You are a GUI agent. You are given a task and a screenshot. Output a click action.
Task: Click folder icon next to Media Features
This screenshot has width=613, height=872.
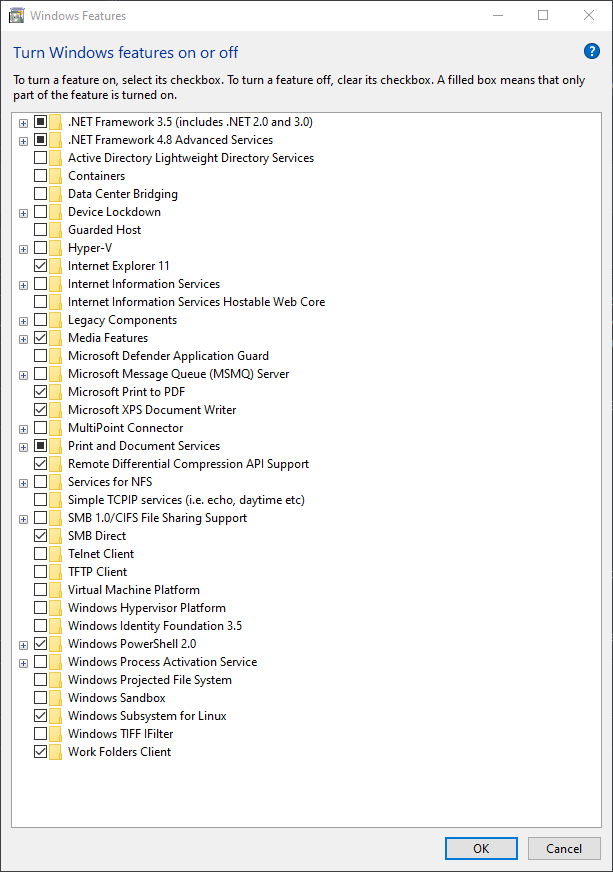click(x=55, y=338)
